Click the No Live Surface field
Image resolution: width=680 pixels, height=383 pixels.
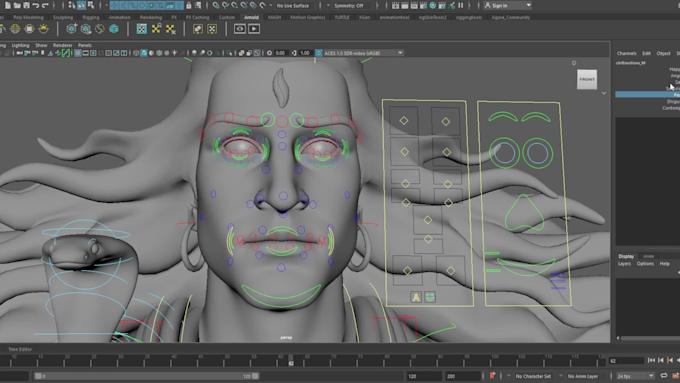(x=293, y=6)
